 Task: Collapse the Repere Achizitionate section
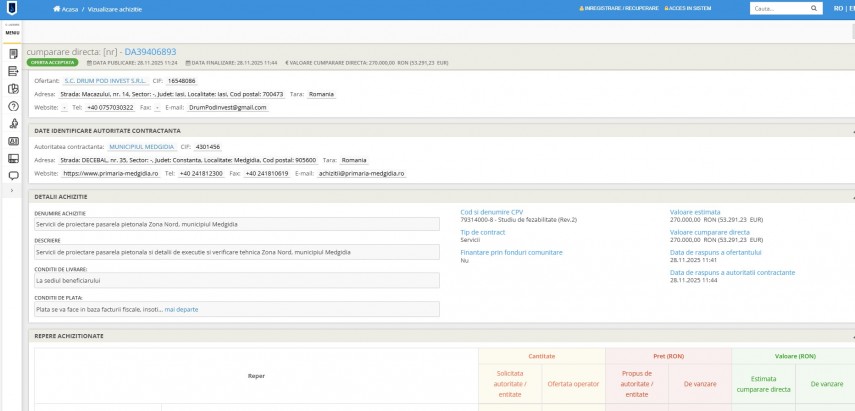tap(852, 337)
